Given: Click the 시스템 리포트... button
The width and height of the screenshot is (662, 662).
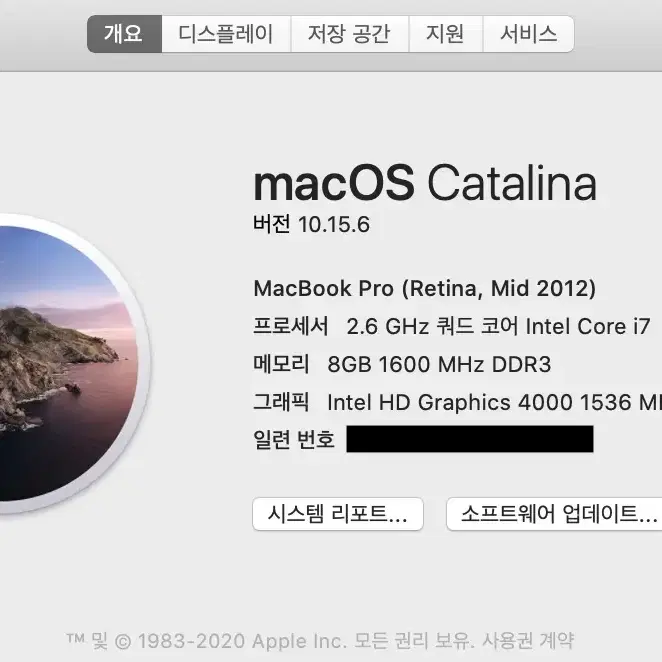Looking at the screenshot, I should 338,514.
